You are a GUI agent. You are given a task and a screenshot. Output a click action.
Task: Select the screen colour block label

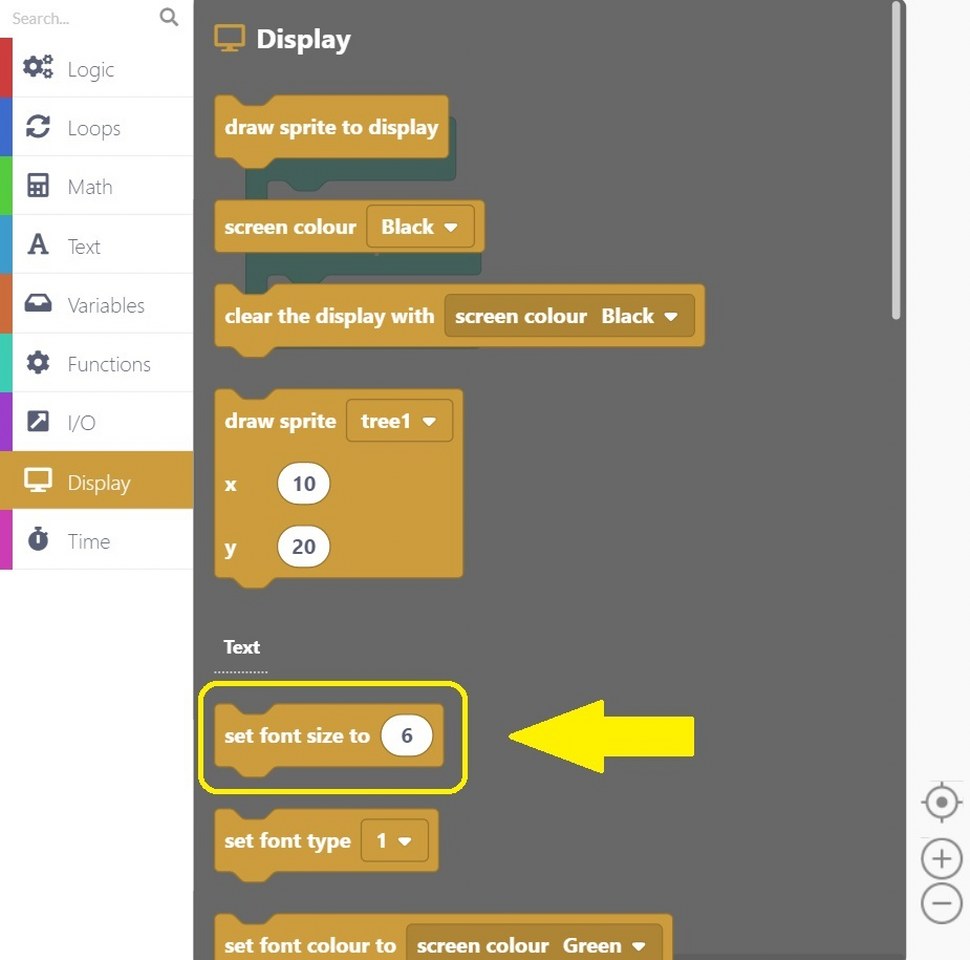point(290,227)
